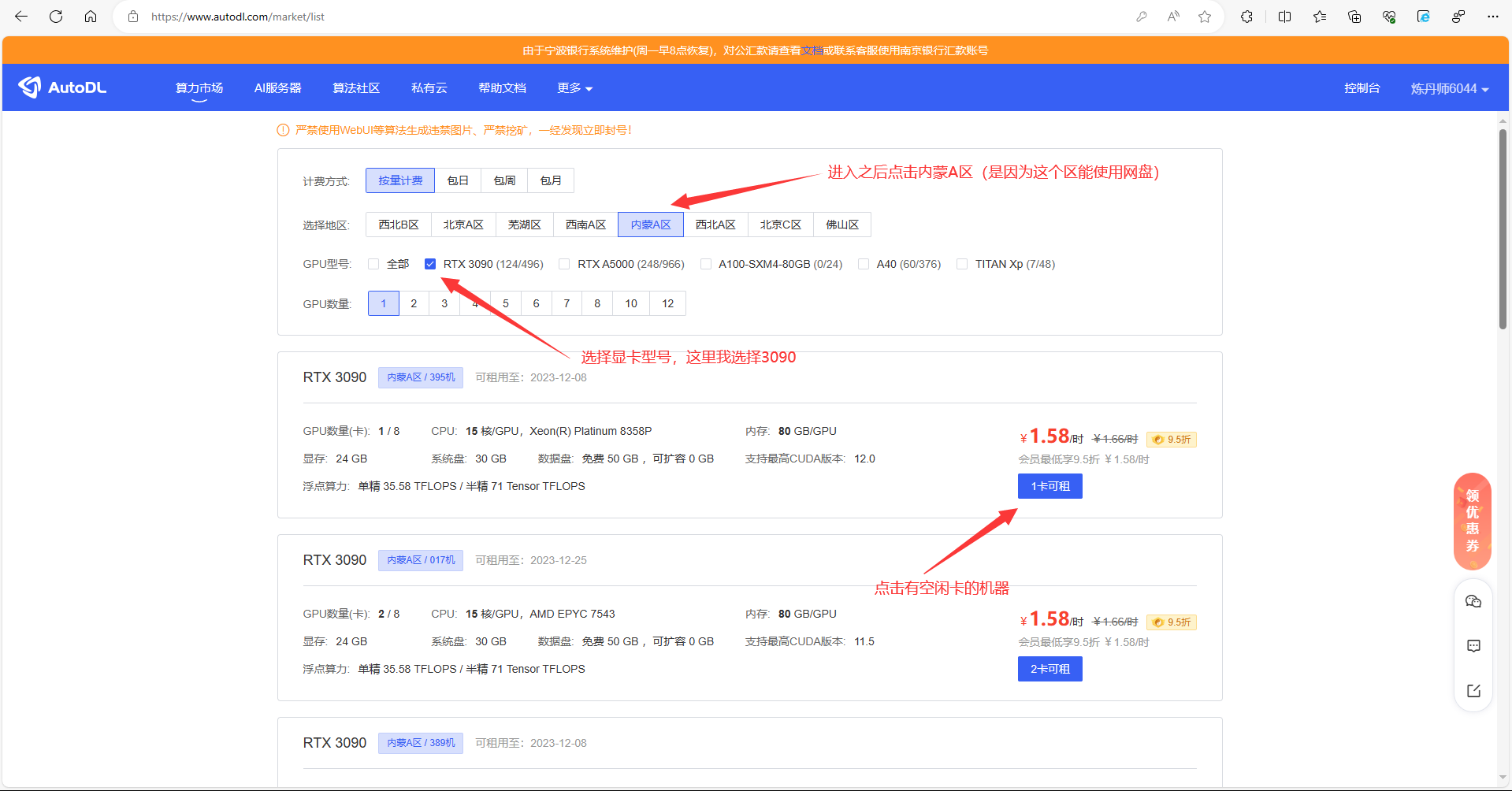Open the 领优惠券 coupon floating badge
This screenshot has height=791, width=1512.
pos(1473,521)
